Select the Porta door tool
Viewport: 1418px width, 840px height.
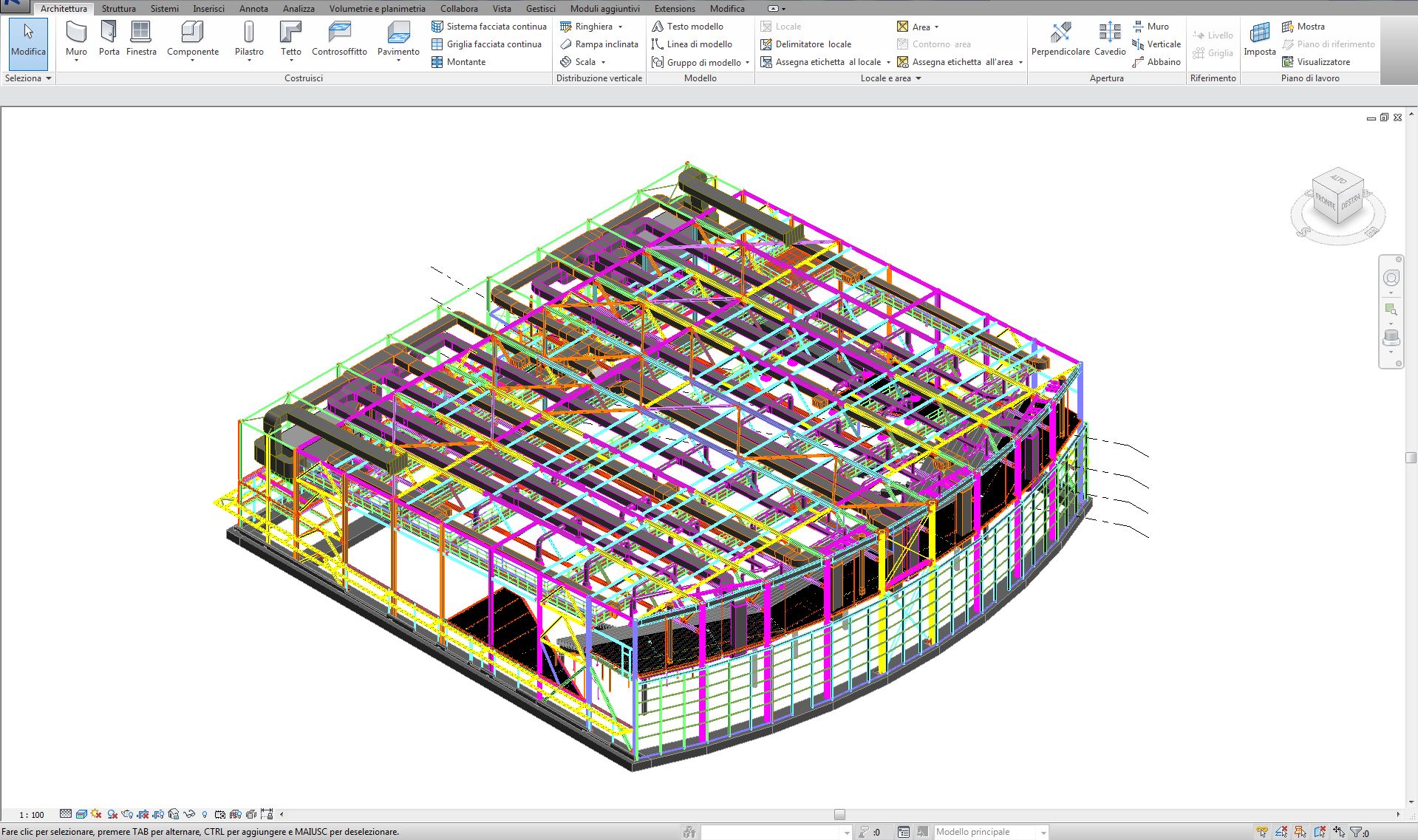pos(109,39)
